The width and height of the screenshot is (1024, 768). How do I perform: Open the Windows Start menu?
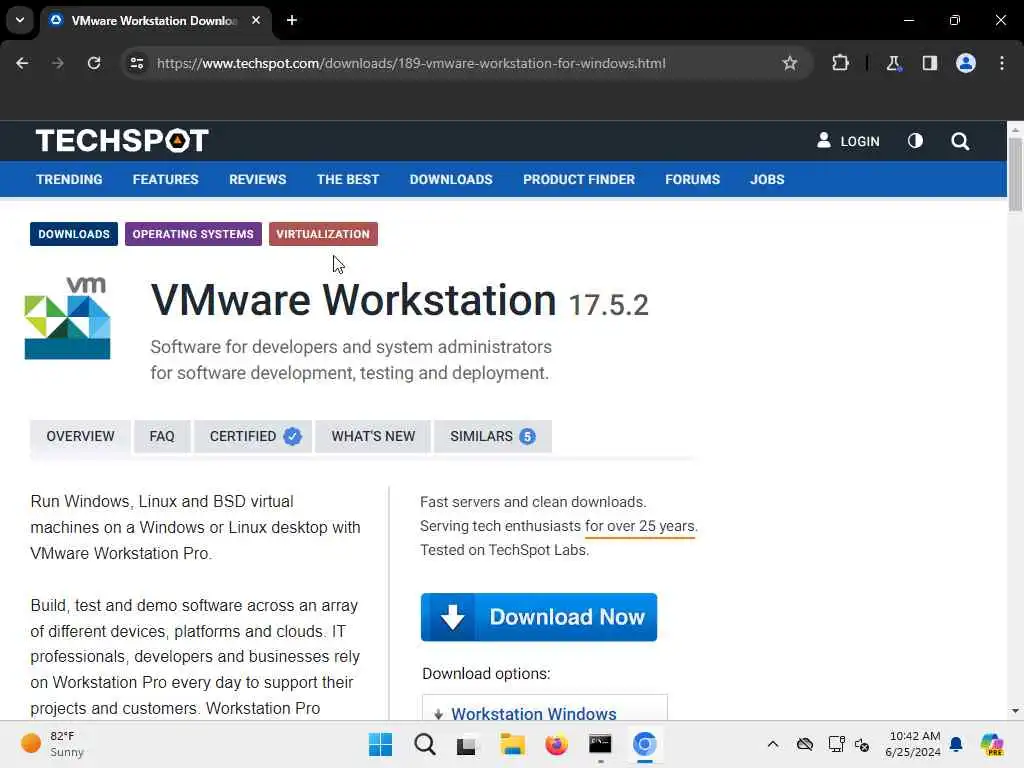(380, 744)
